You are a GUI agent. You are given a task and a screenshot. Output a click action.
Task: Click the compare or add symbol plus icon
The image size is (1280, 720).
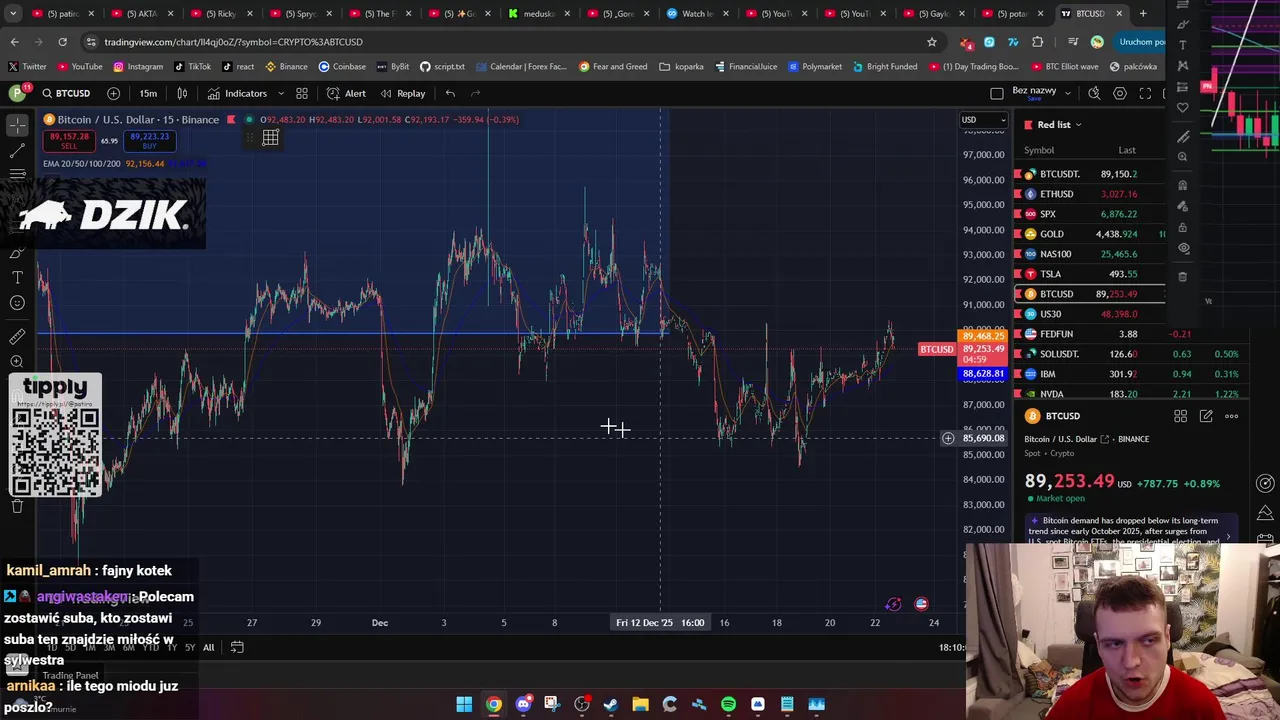click(x=113, y=93)
